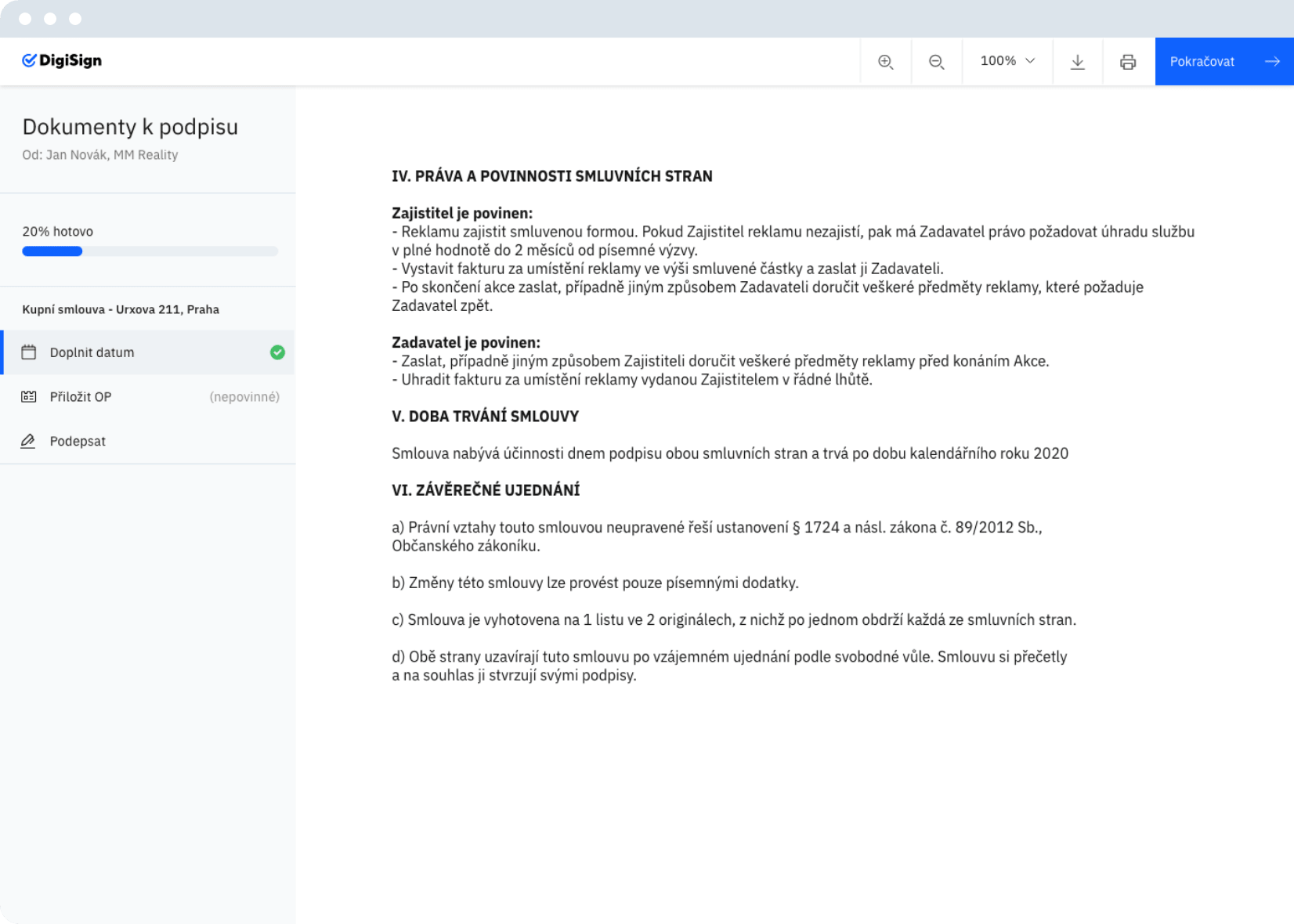Image resolution: width=1294 pixels, height=924 pixels.
Task: Click the green checkmark on Doplnit datum
Action: coord(277,352)
